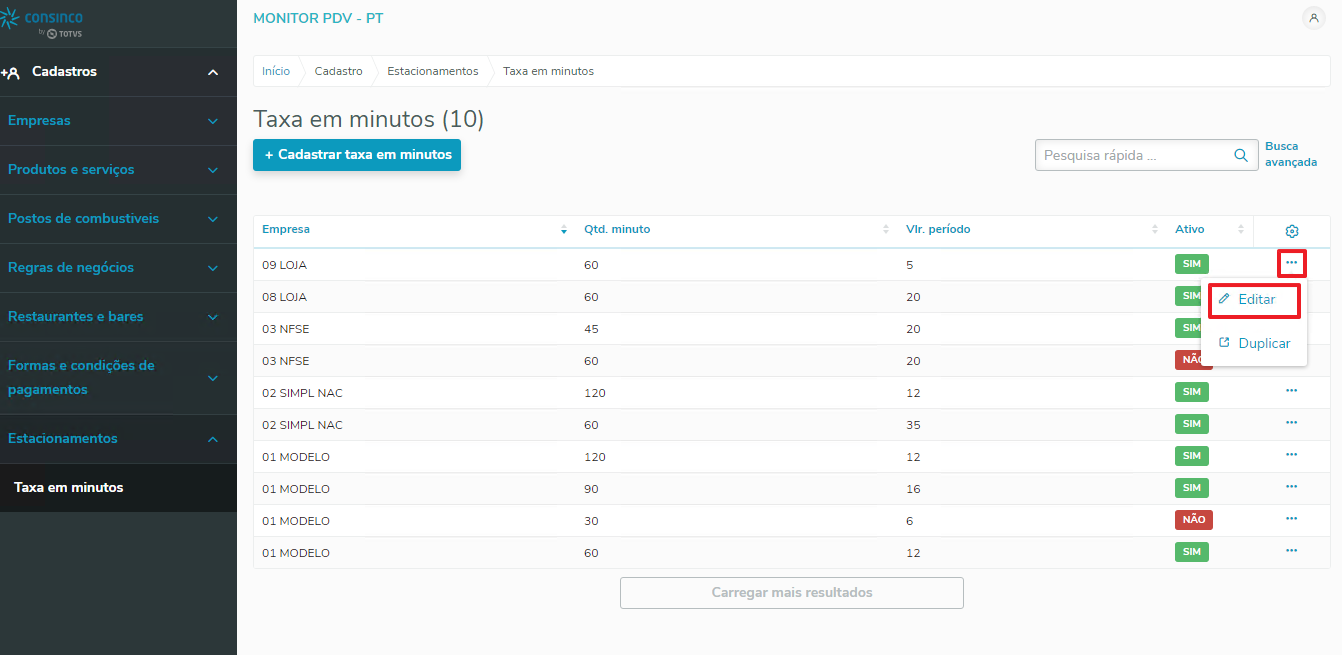Choose Duplicar in the row menu

(x=1254, y=343)
